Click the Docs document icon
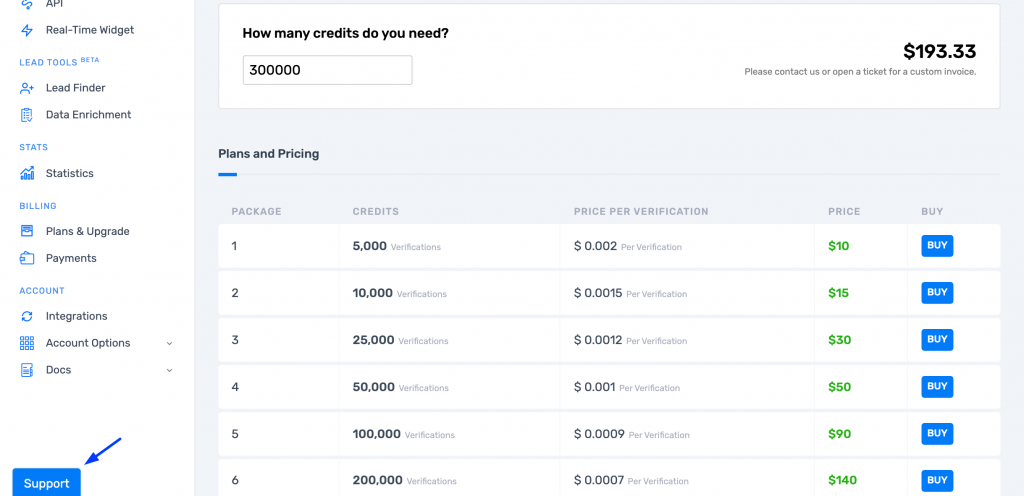 27,370
